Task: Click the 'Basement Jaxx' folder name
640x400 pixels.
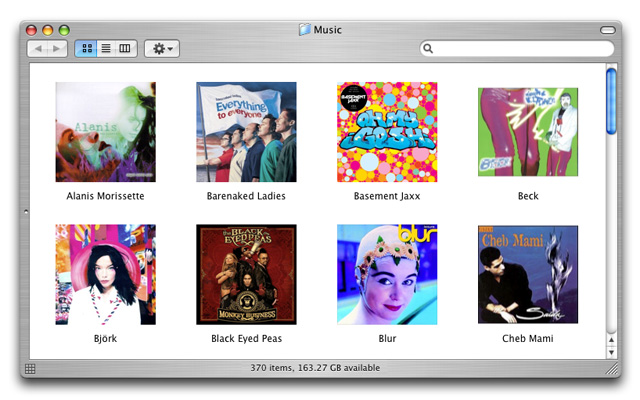Action: 387,196
